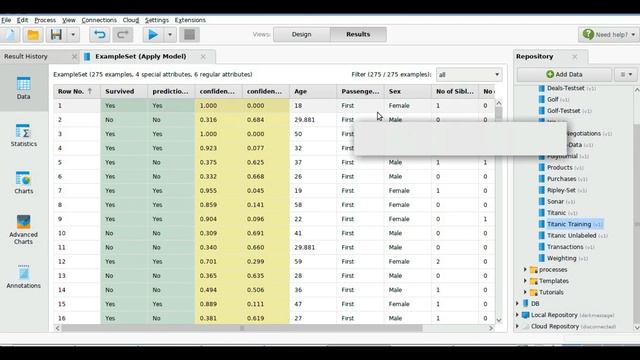The height and width of the screenshot is (360, 640).
Task: Open the Annotations view in sidebar
Action: [23, 277]
